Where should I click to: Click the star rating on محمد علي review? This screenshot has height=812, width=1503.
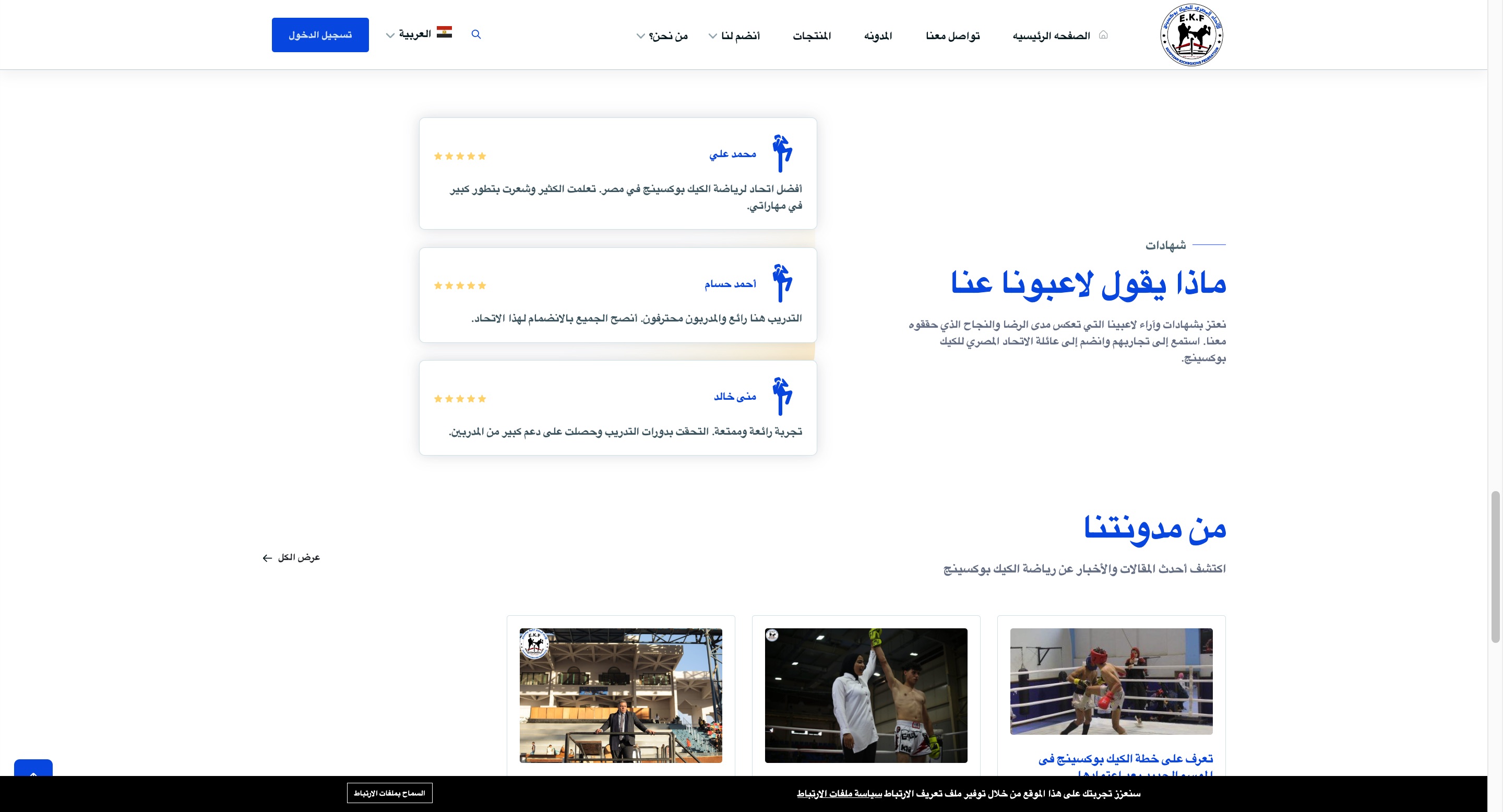(460, 156)
